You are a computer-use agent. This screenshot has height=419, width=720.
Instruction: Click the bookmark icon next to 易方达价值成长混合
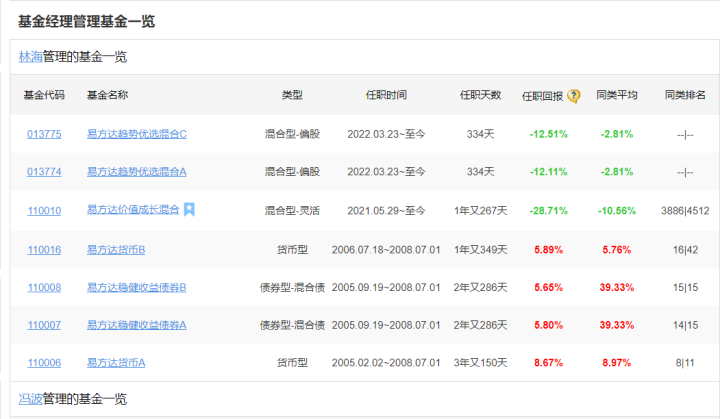(x=189, y=210)
